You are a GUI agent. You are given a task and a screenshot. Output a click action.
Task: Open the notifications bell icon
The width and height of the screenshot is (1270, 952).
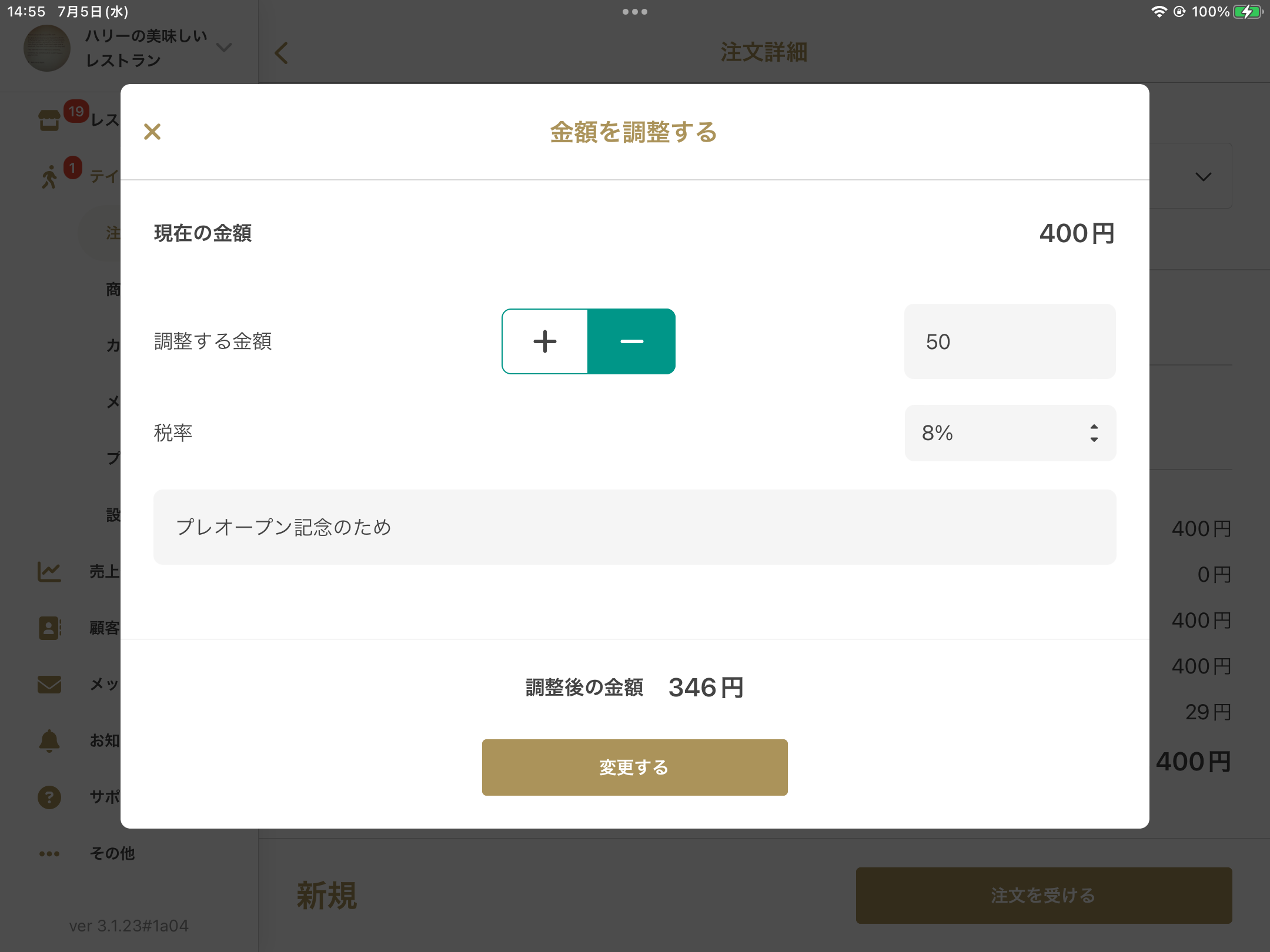pyautogui.click(x=49, y=740)
